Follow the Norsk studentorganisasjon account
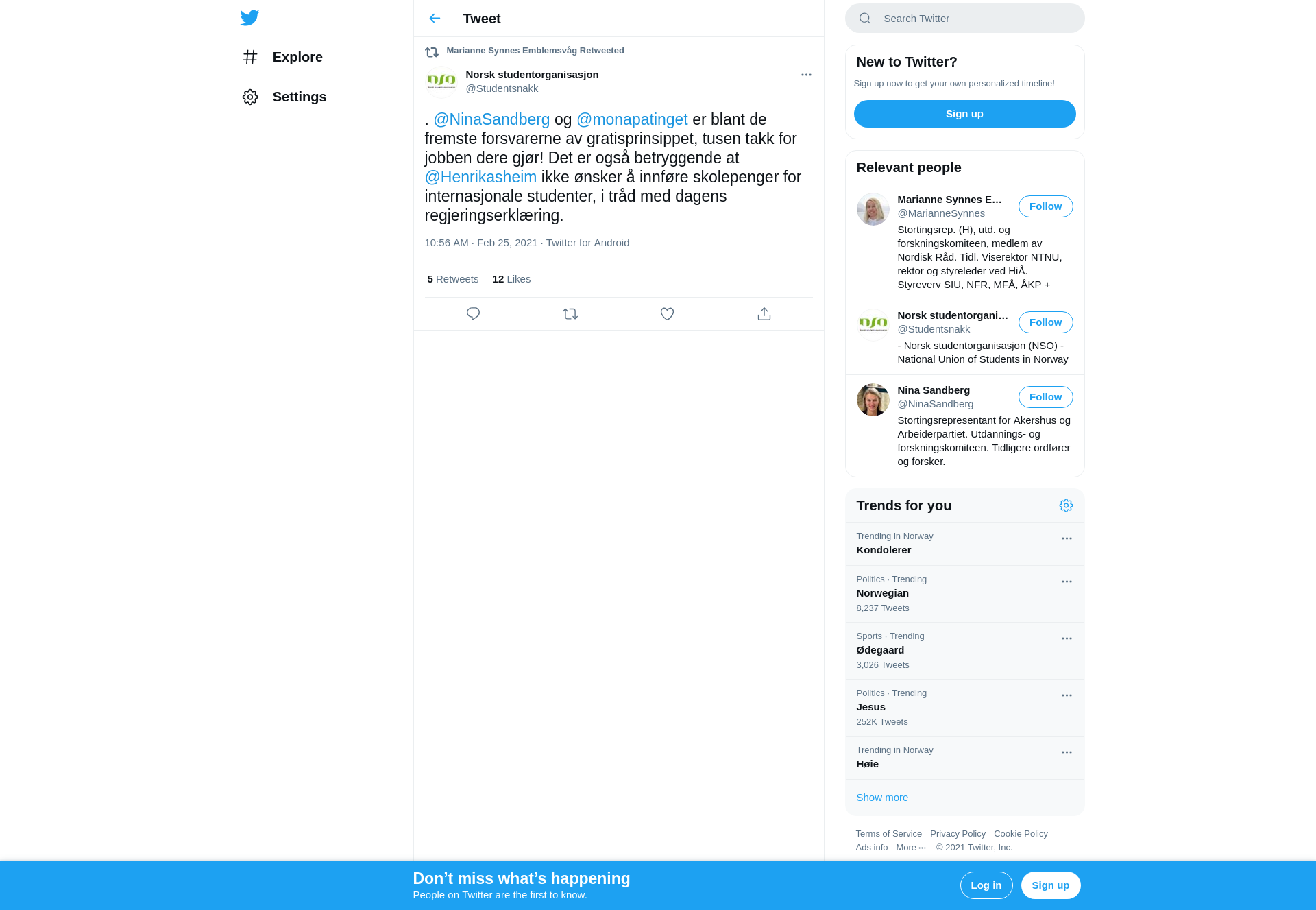This screenshot has height=910, width=1316. pyautogui.click(x=1045, y=322)
